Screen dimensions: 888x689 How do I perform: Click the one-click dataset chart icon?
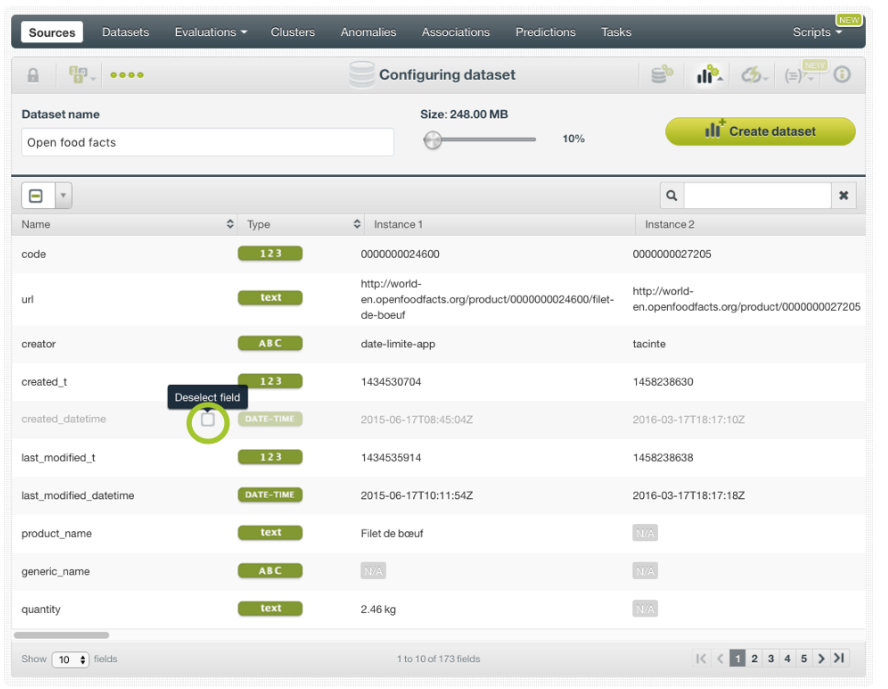pos(709,75)
